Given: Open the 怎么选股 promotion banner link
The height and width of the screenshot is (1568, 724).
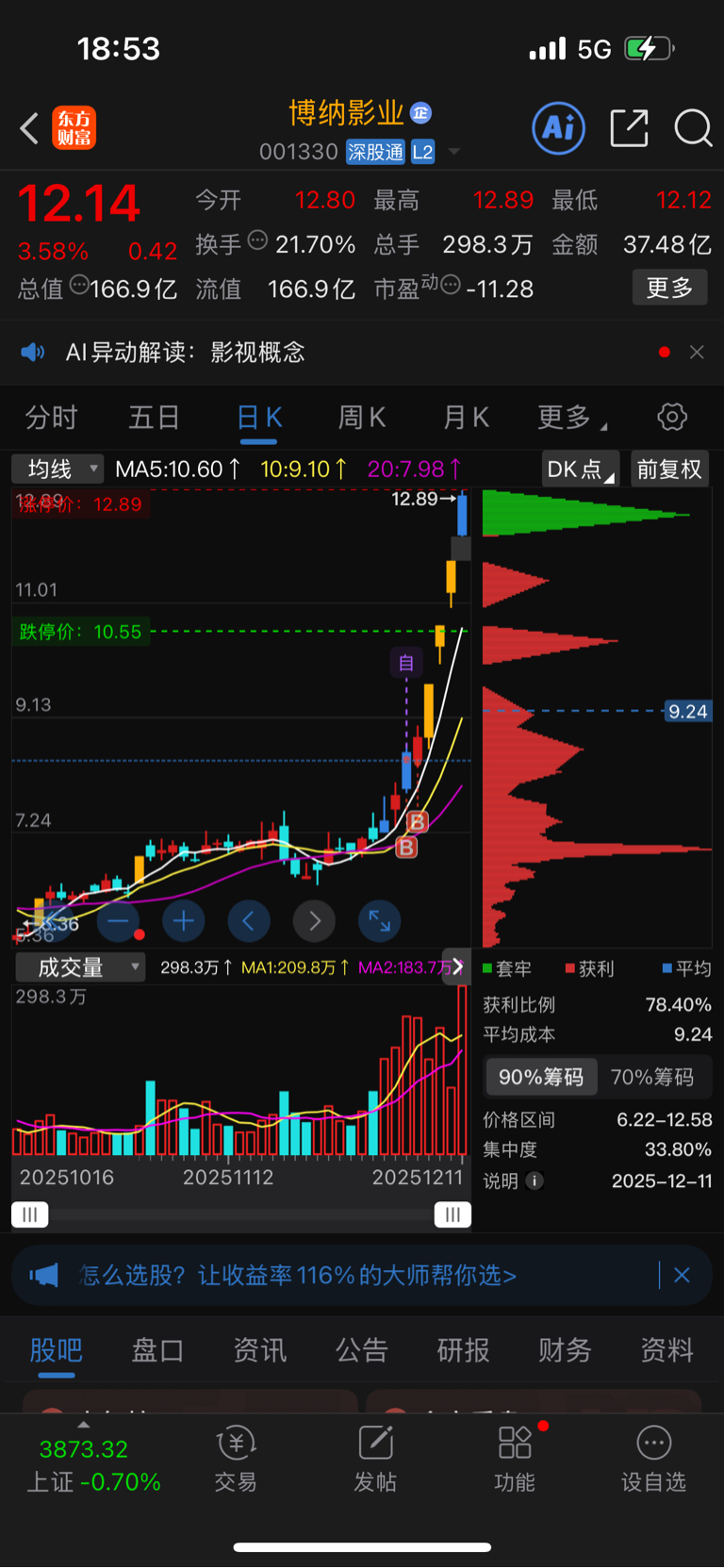Looking at the screenshot, I should (298, 1276).
